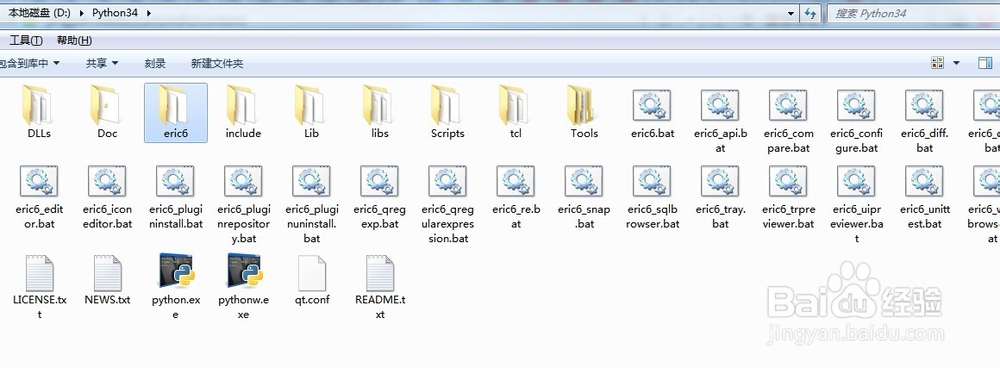
Task: Select the pythonw.exe file
Action: [x=243, y=287]
